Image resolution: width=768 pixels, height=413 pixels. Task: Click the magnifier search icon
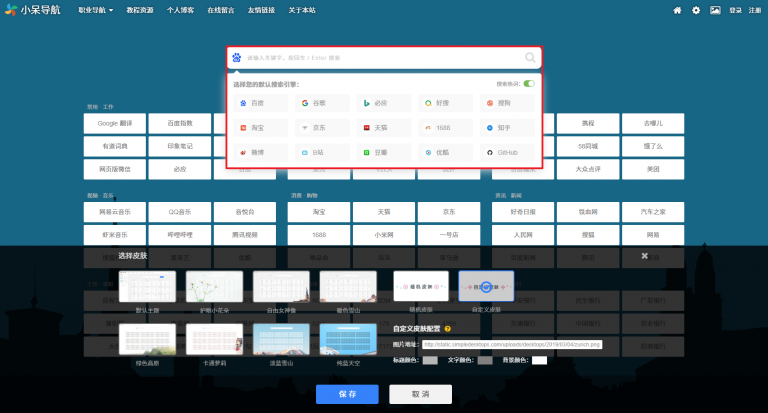pos(530,58)
